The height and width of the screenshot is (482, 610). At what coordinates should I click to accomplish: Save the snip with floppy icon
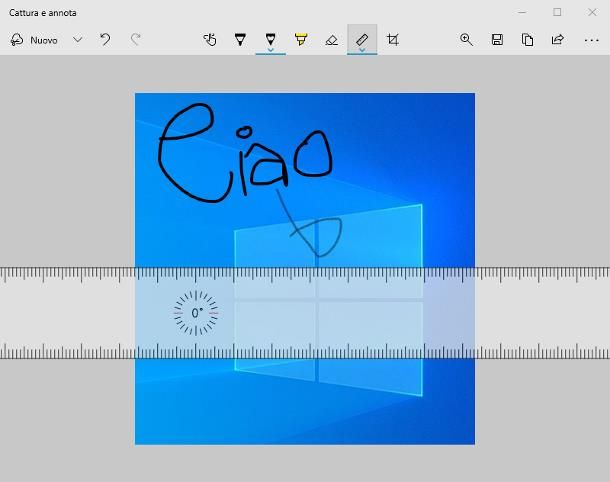(x=497, y=40)
